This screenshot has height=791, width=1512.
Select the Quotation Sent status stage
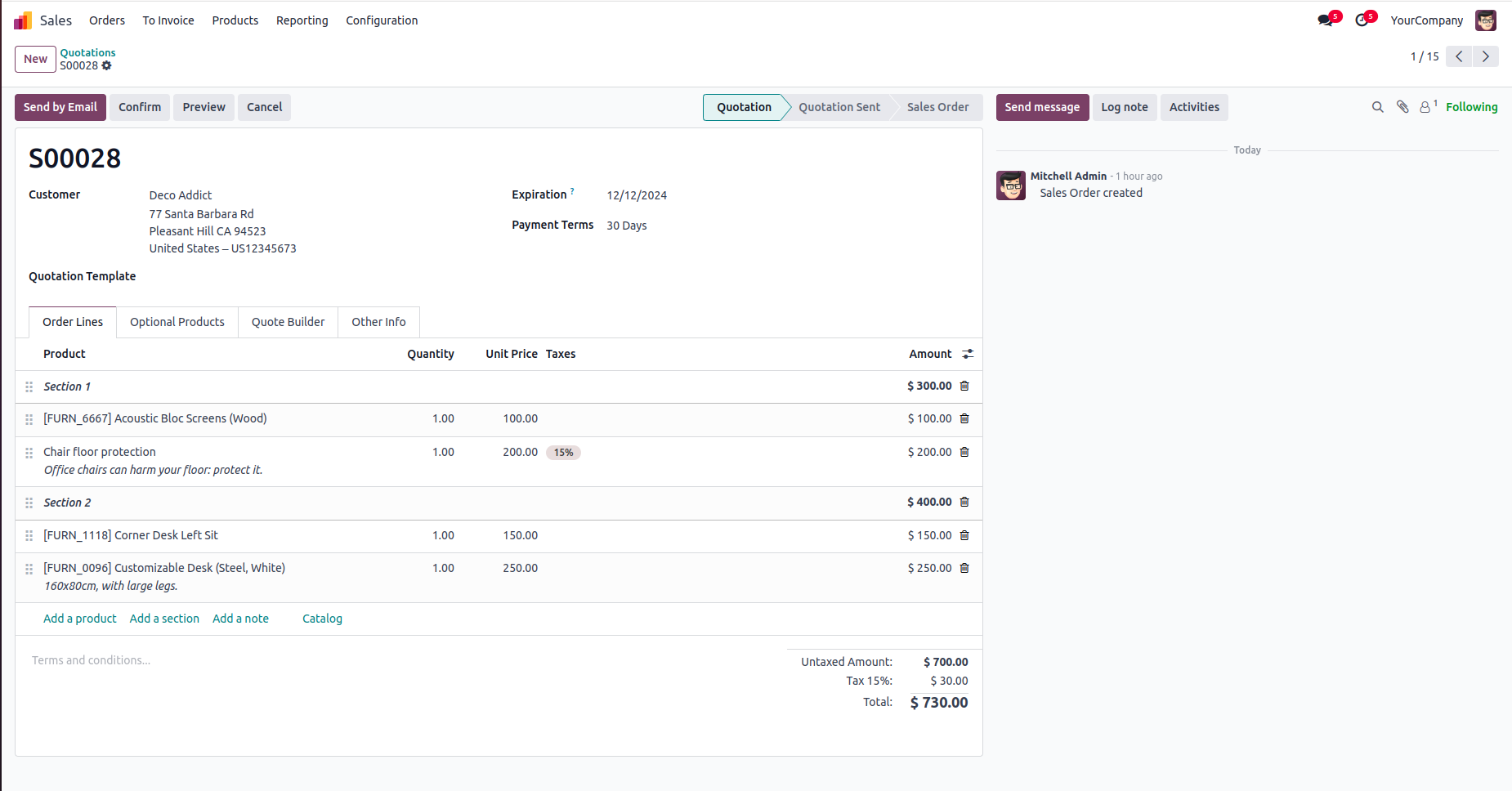point(839,107)
